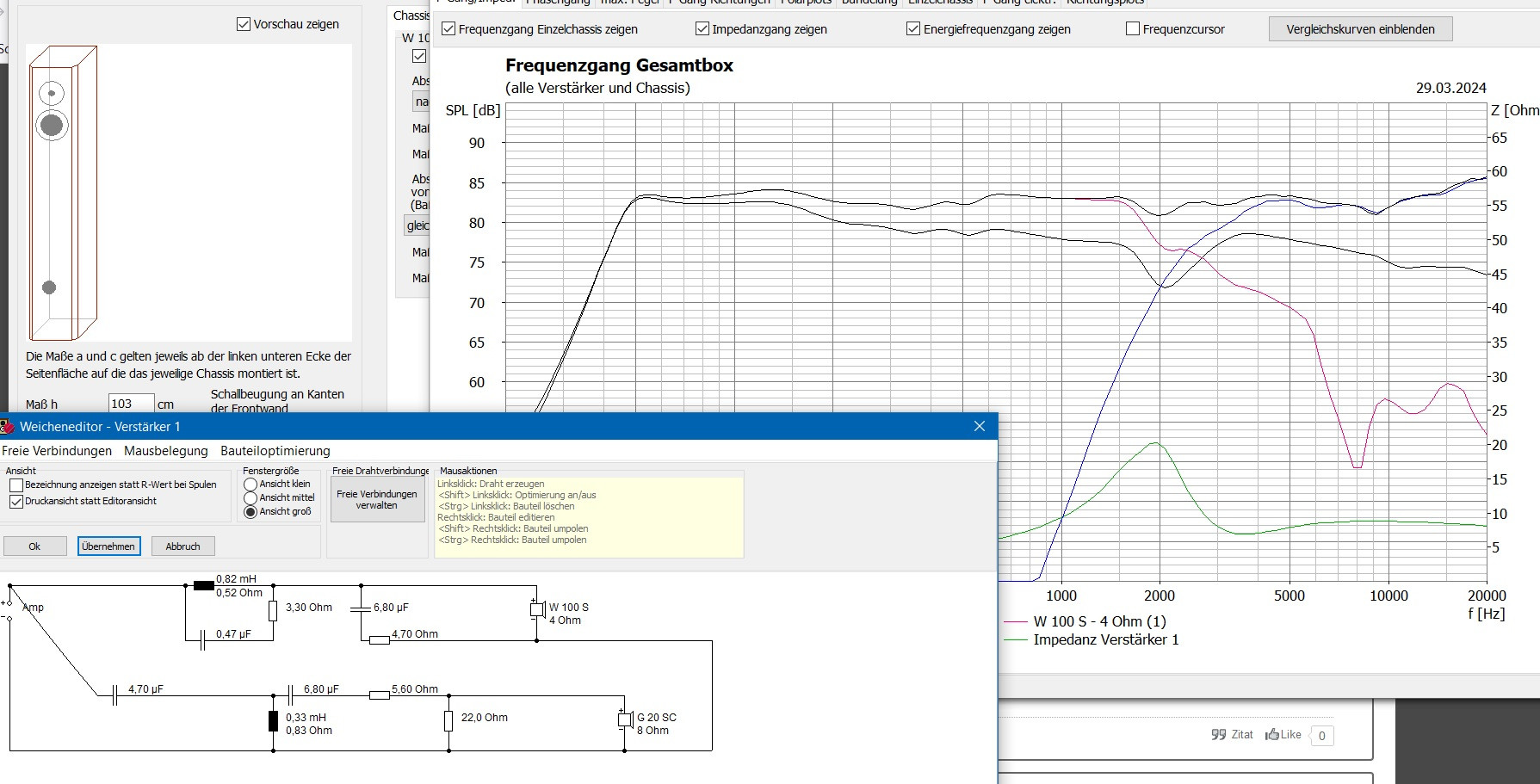Select the 0,33 mH inductor component
1540x784 pixels.
coord(274,721)
